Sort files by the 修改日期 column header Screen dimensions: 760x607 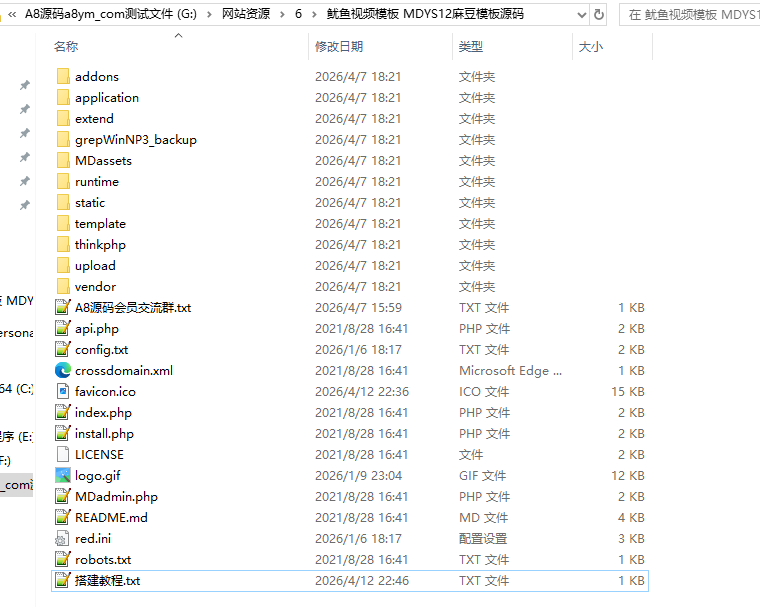point(339,47)
